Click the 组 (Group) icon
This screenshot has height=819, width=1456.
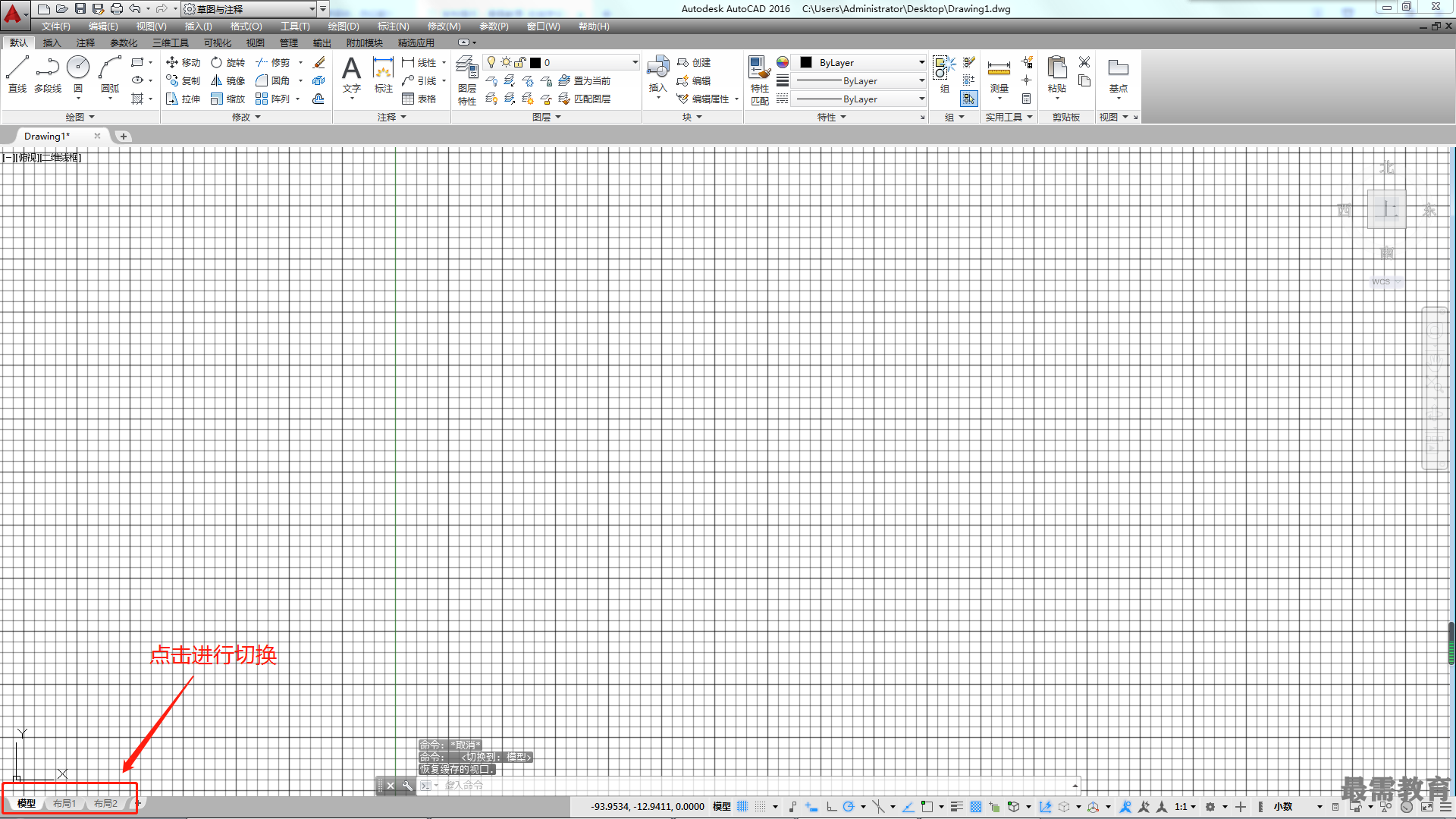(944, 74)
